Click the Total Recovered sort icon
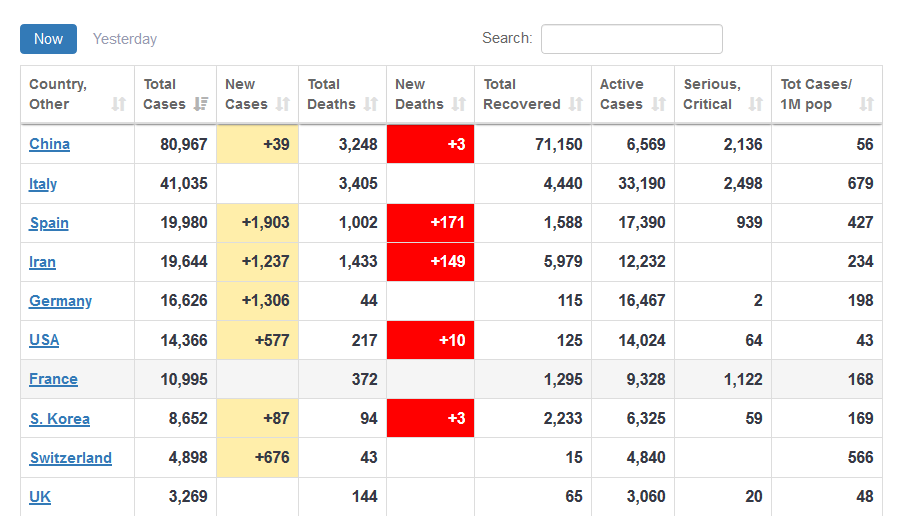 (576, 104)
